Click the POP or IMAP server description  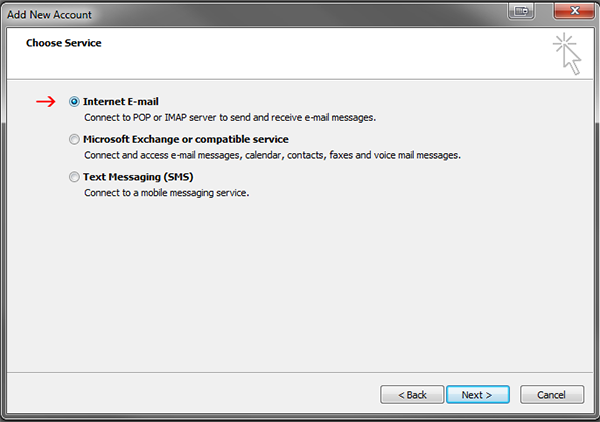tap(230, 117)
